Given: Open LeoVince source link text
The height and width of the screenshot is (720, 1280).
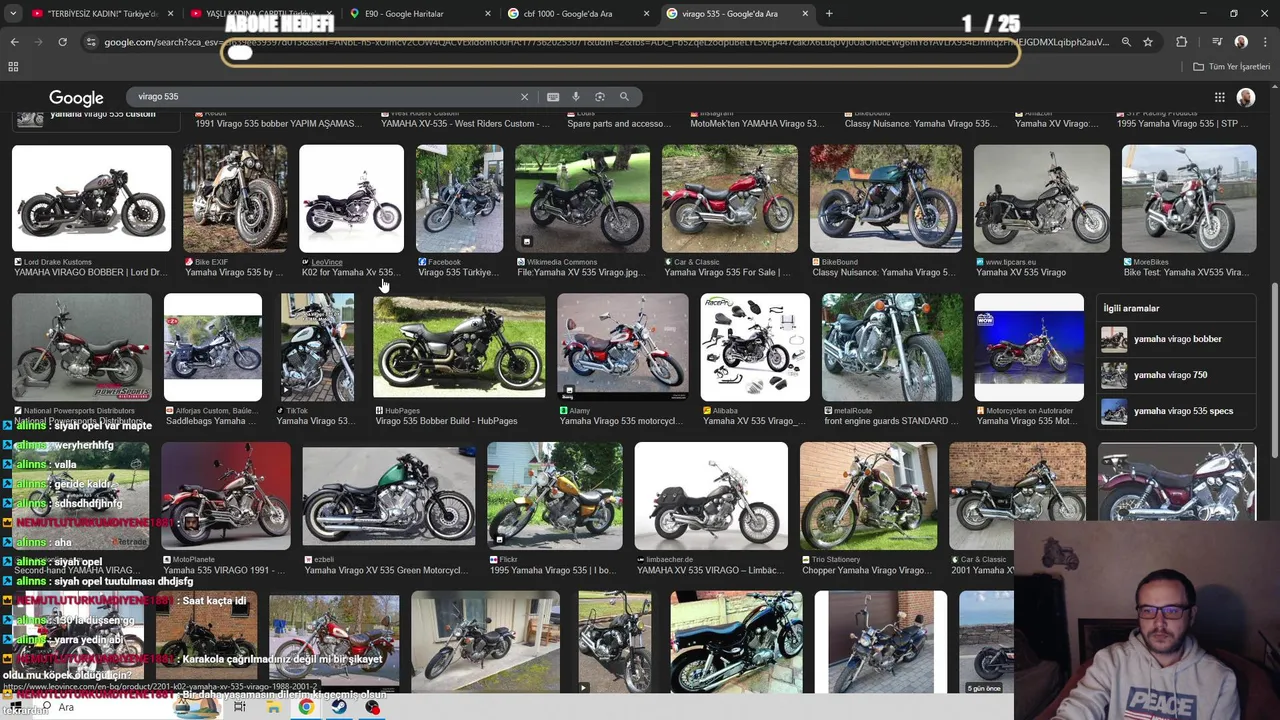Looking at the screenshot, I should [x=327, y=262].
